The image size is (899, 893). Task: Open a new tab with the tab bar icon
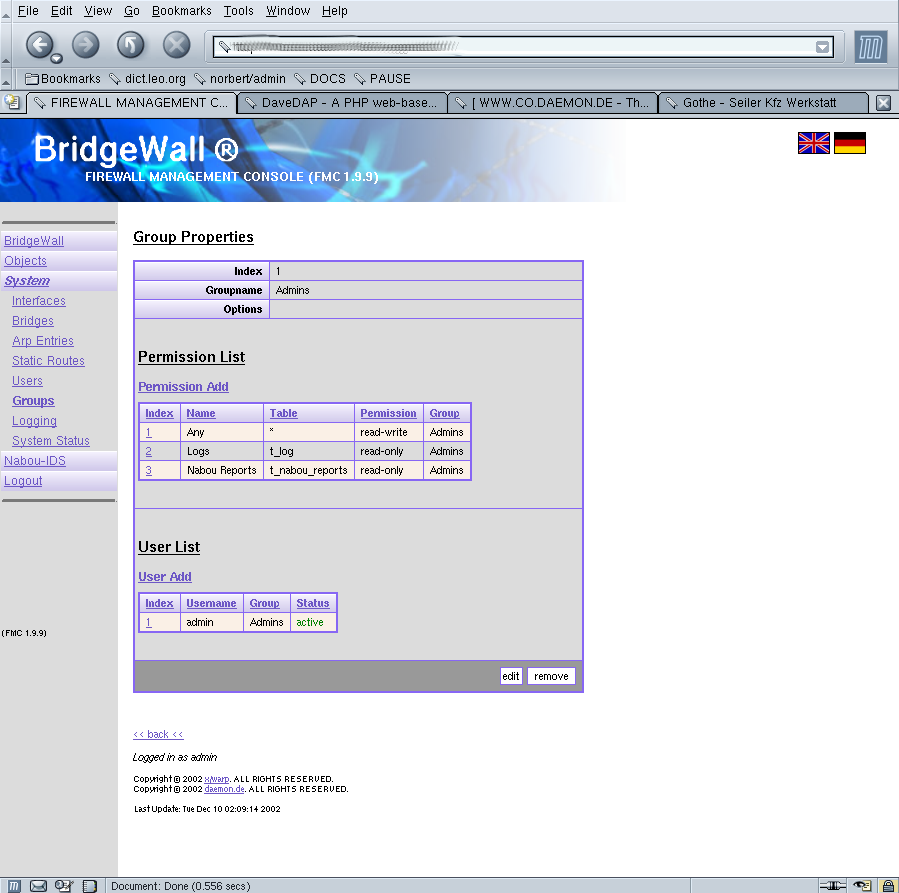pos(11,103)
